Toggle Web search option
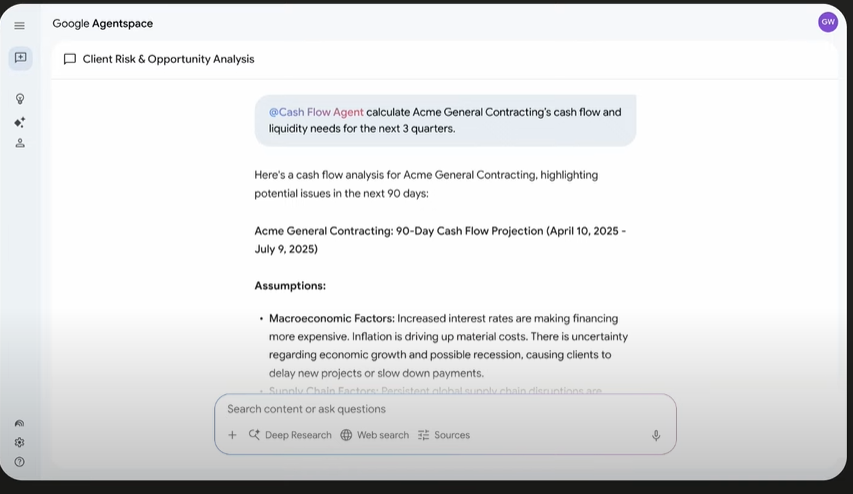The height and width of the screenshot is (494, 853). tap(375, 435)
